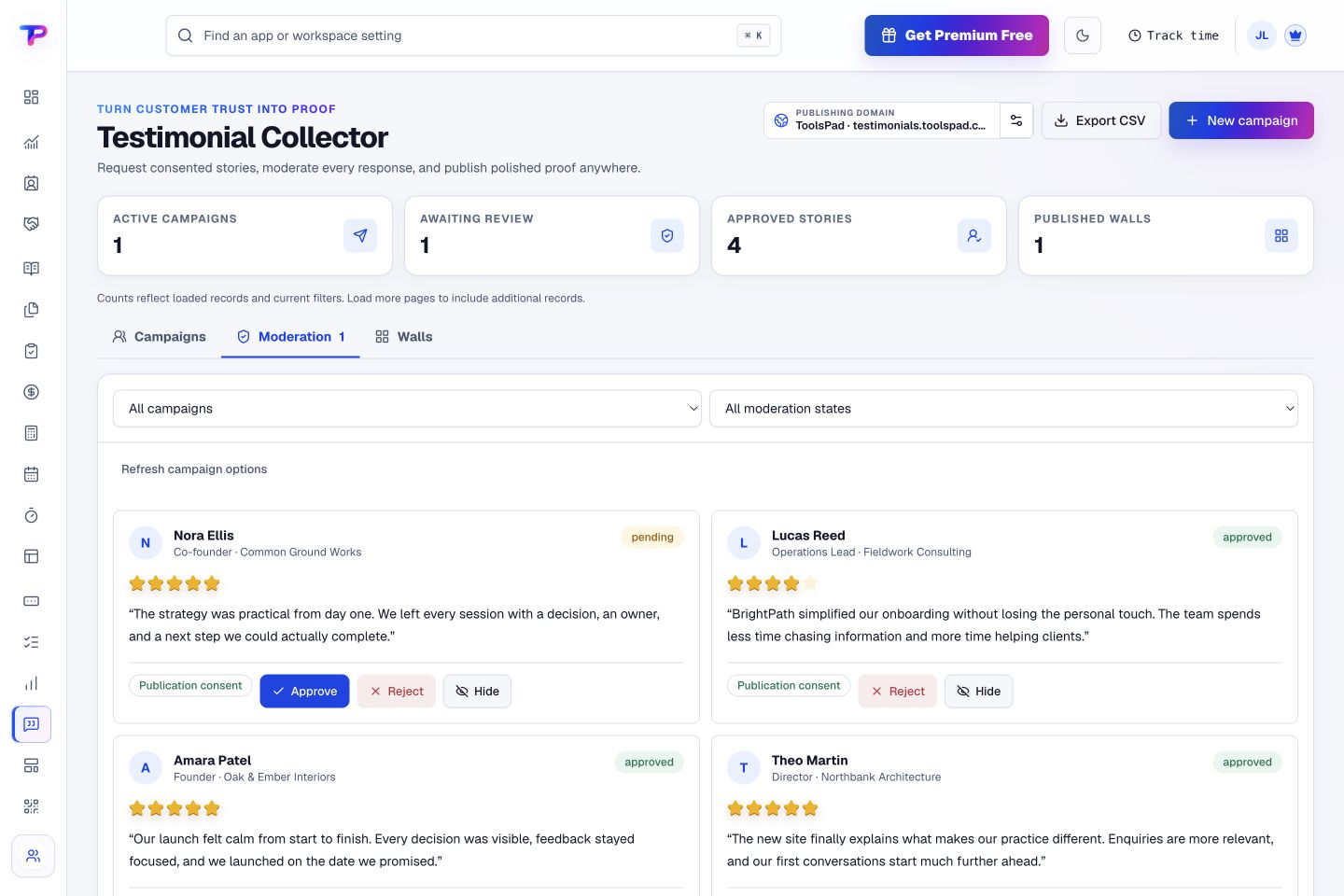
Task: Click the ToolsPad logo
Action: tap(33, 35)
